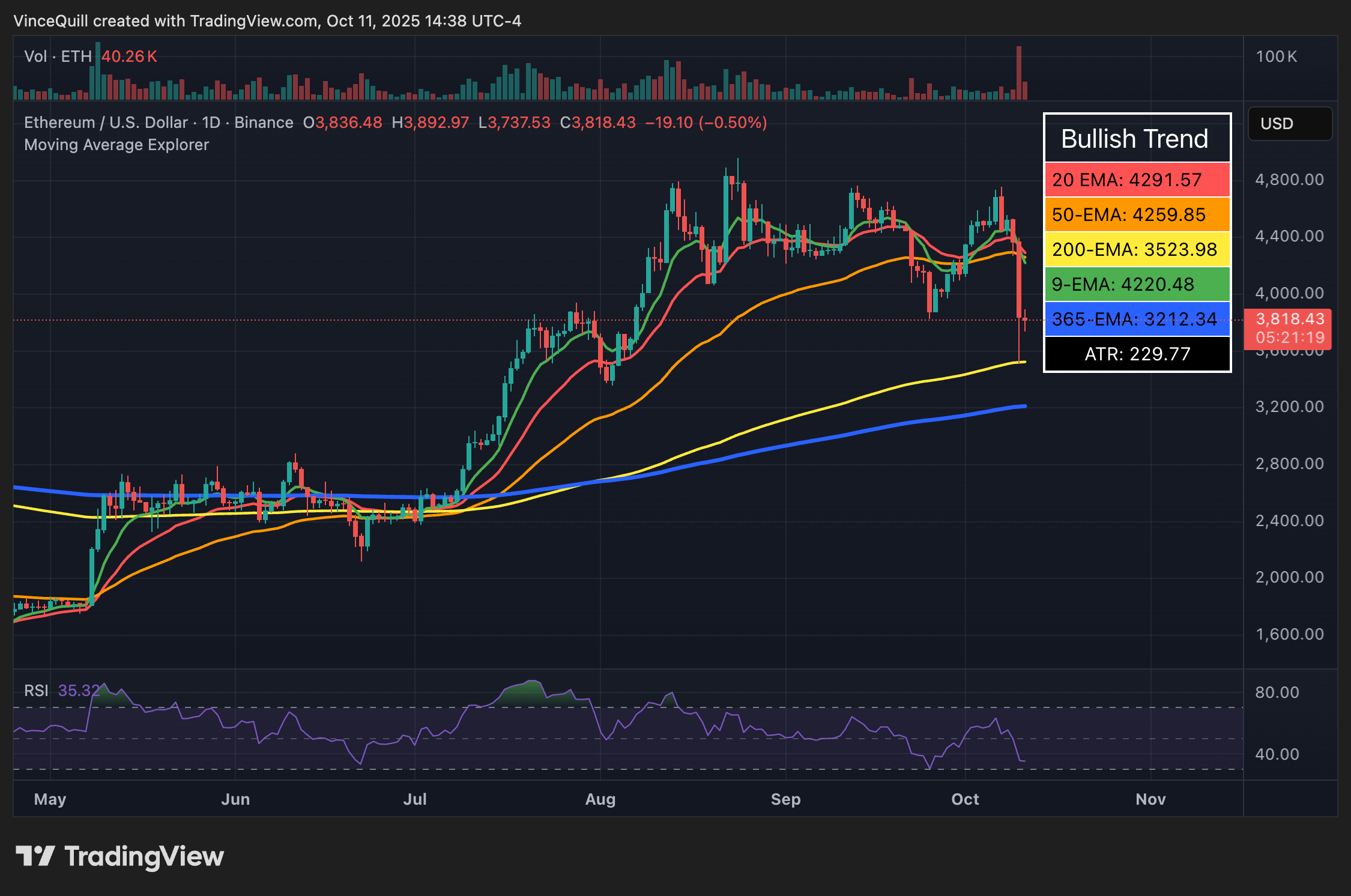Select the Moving Average Explorer label

116,145
